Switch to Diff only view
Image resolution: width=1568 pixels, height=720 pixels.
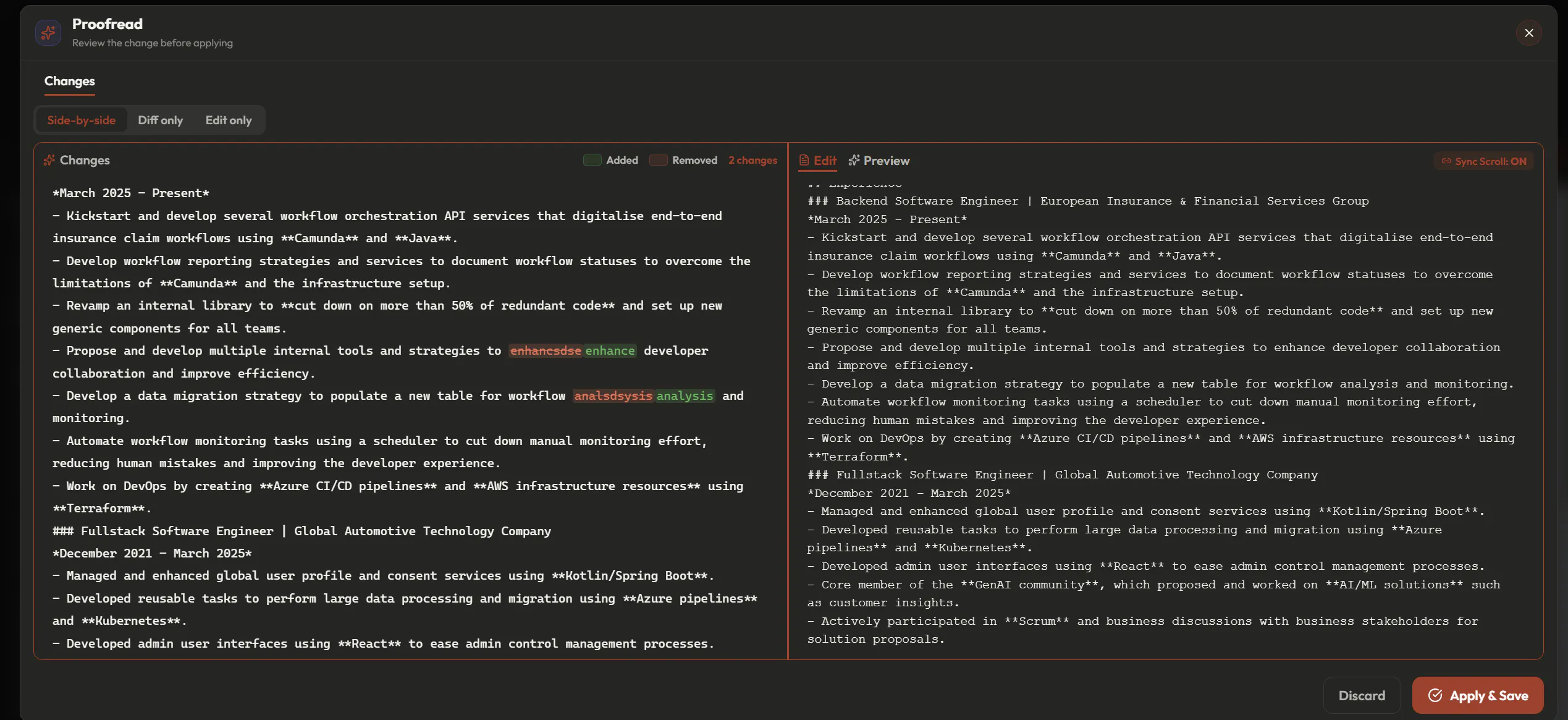click(160, 120)
